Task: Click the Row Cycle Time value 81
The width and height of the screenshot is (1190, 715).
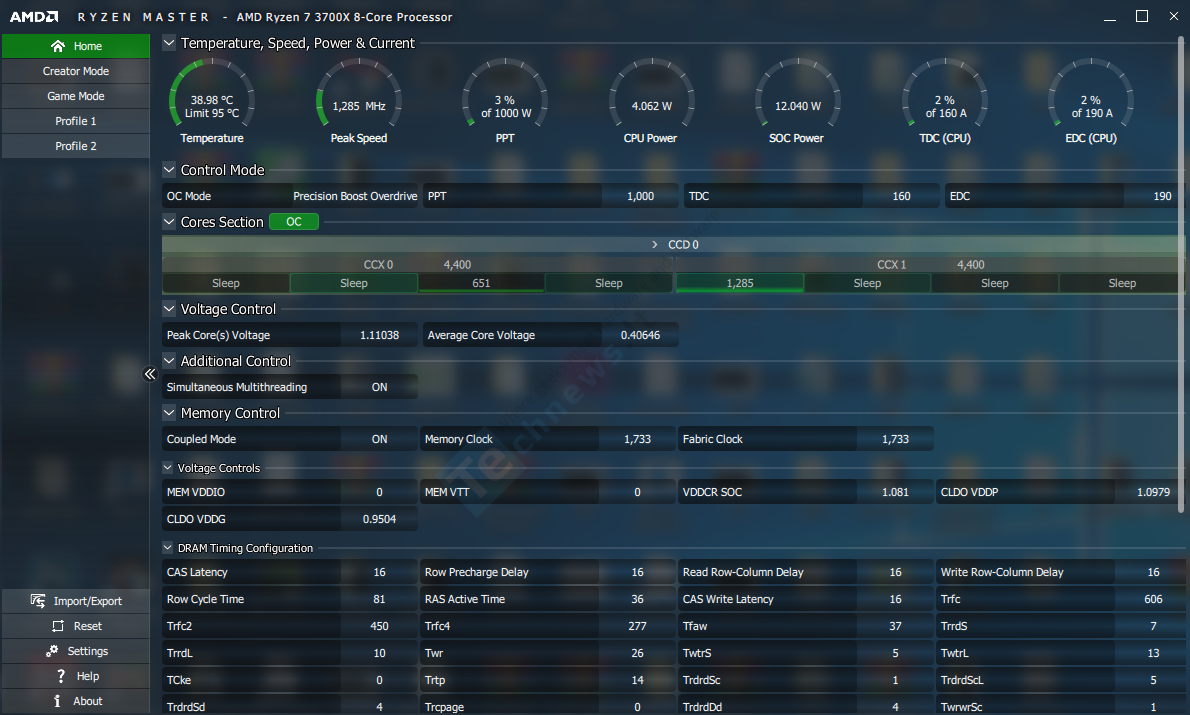Action: pos(379,600)
